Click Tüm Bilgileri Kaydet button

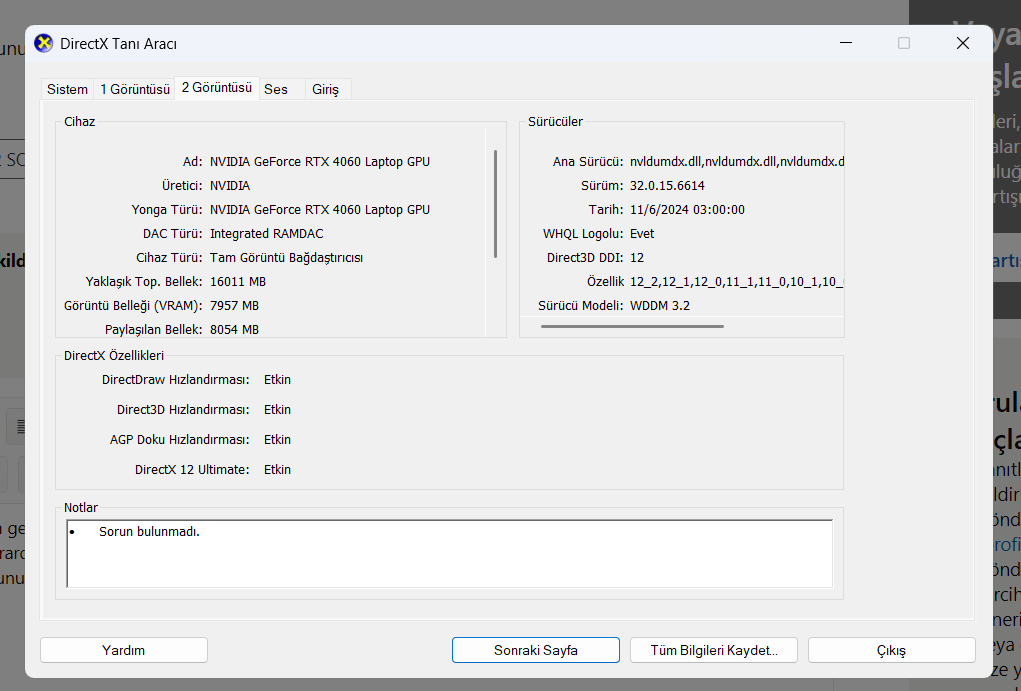(714, 650)
